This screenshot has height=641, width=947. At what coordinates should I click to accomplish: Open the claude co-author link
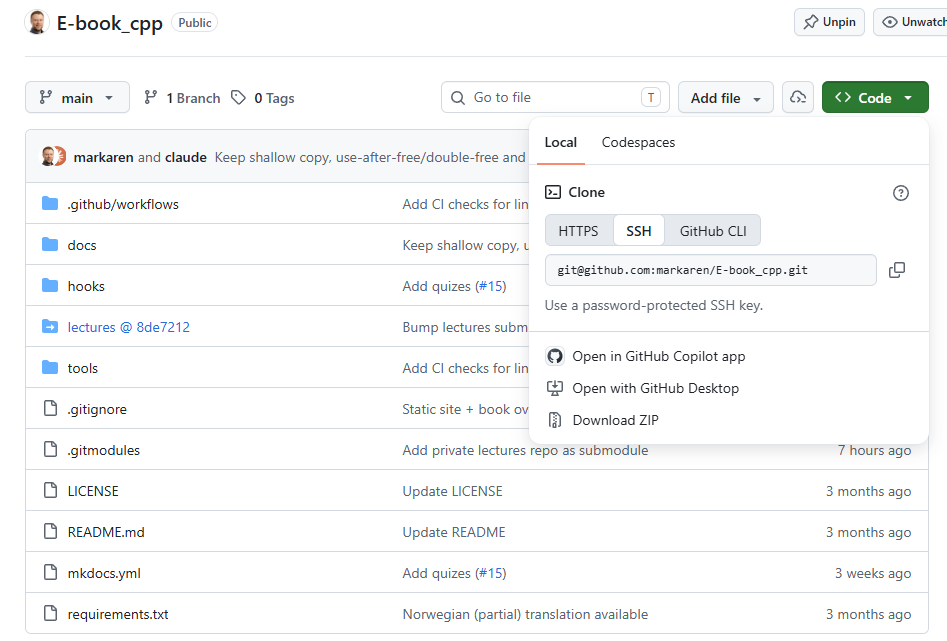[185, 158]
